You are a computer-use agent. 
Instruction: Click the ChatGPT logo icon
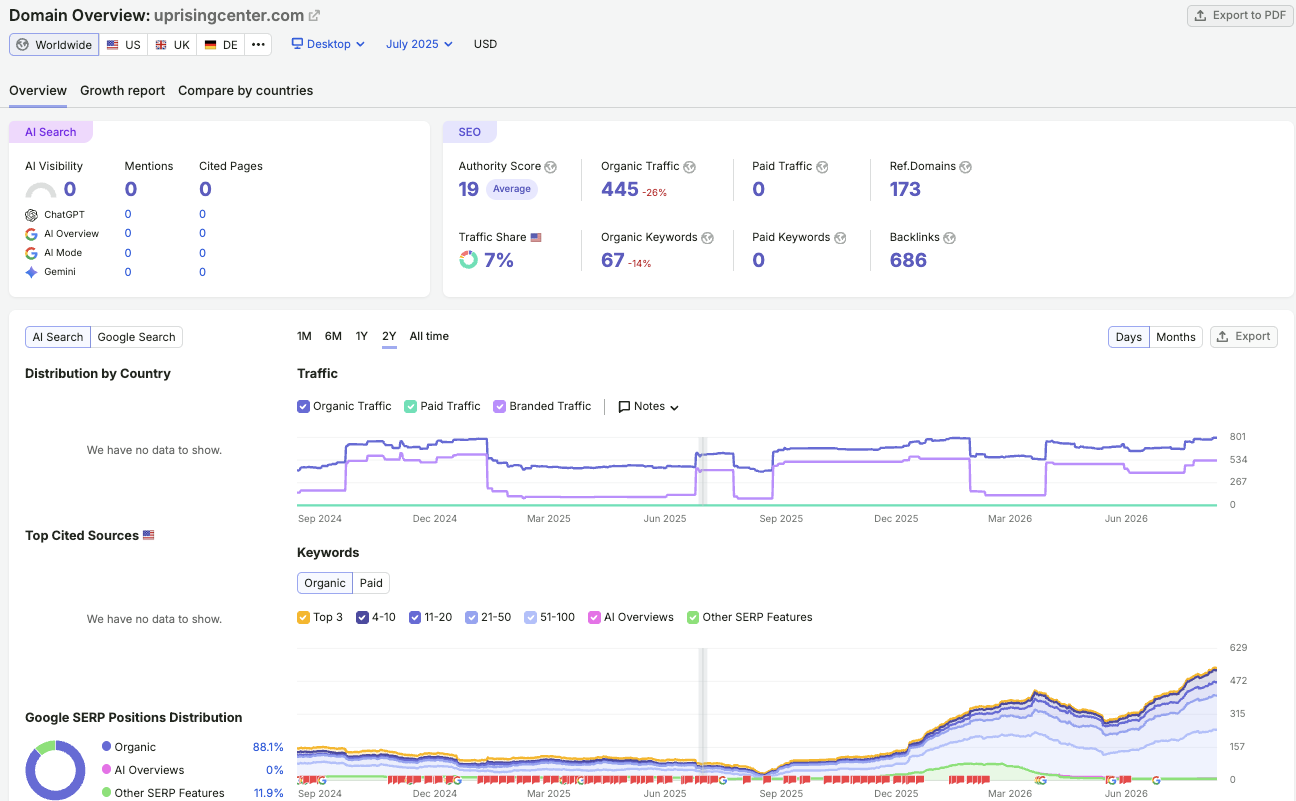pyautogui.click(x=32, y=215)
